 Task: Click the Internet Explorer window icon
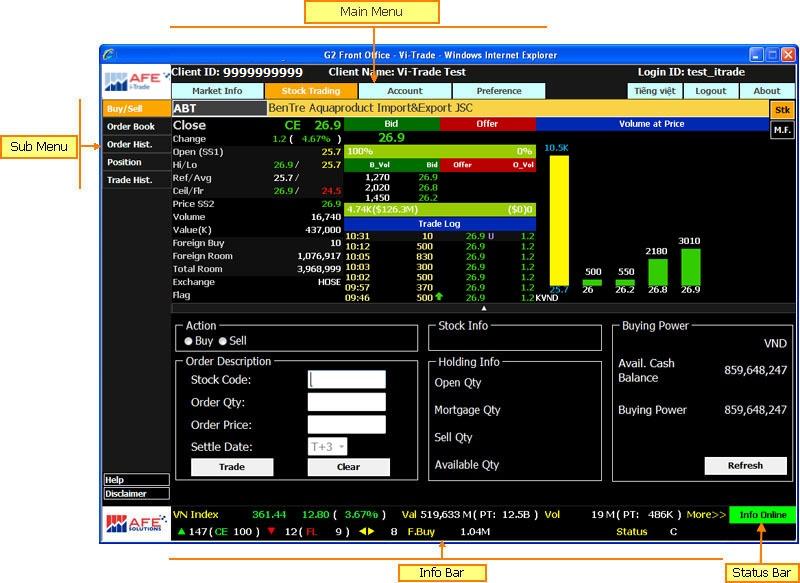[x=109, y=55]
